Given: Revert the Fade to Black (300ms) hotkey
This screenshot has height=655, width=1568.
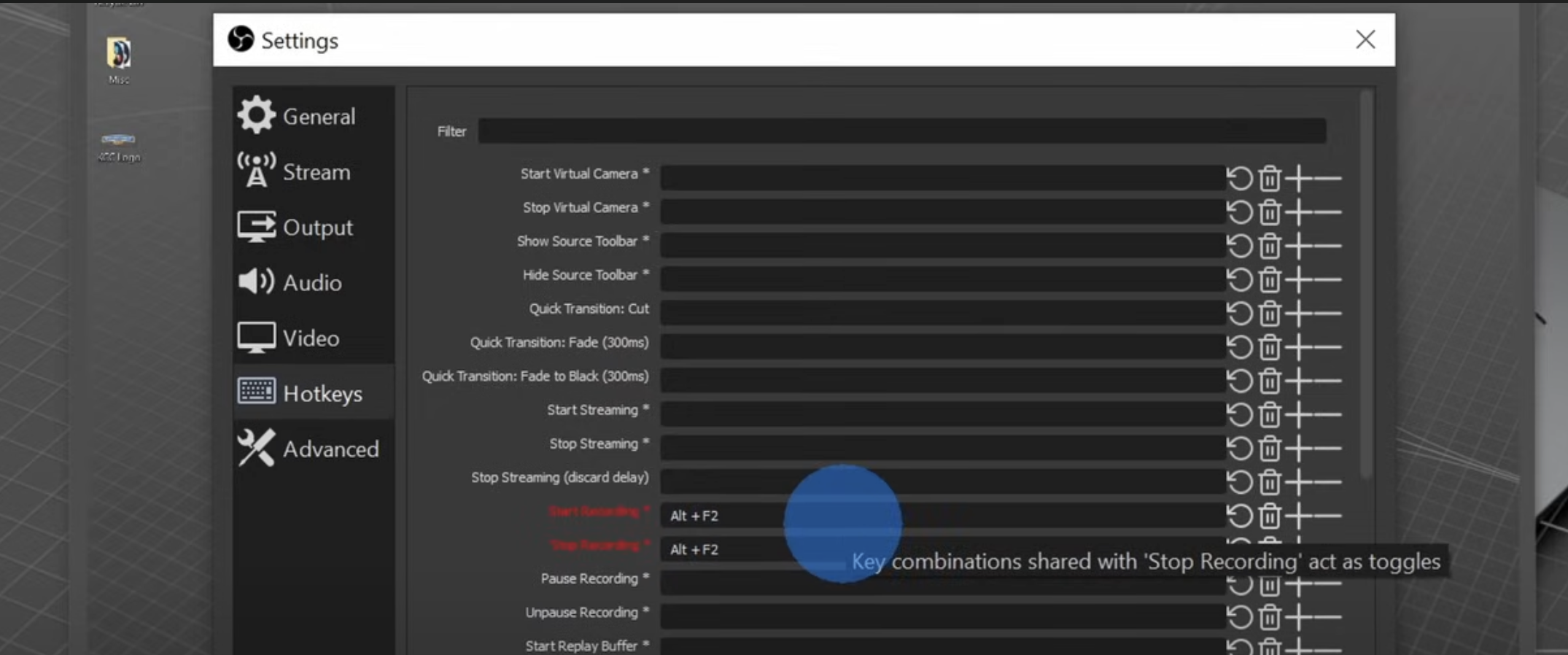Looking at the screenshot, I should [1239, 381].
